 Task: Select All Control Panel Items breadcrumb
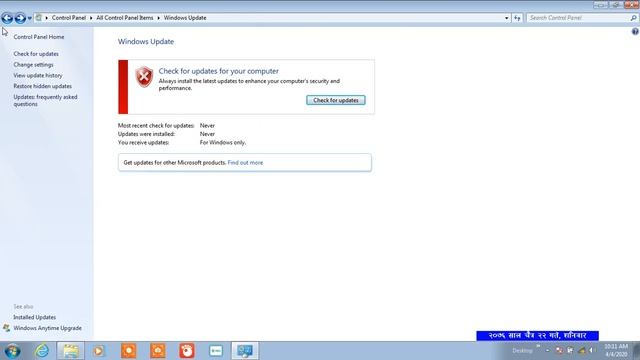tap(124, 18)
